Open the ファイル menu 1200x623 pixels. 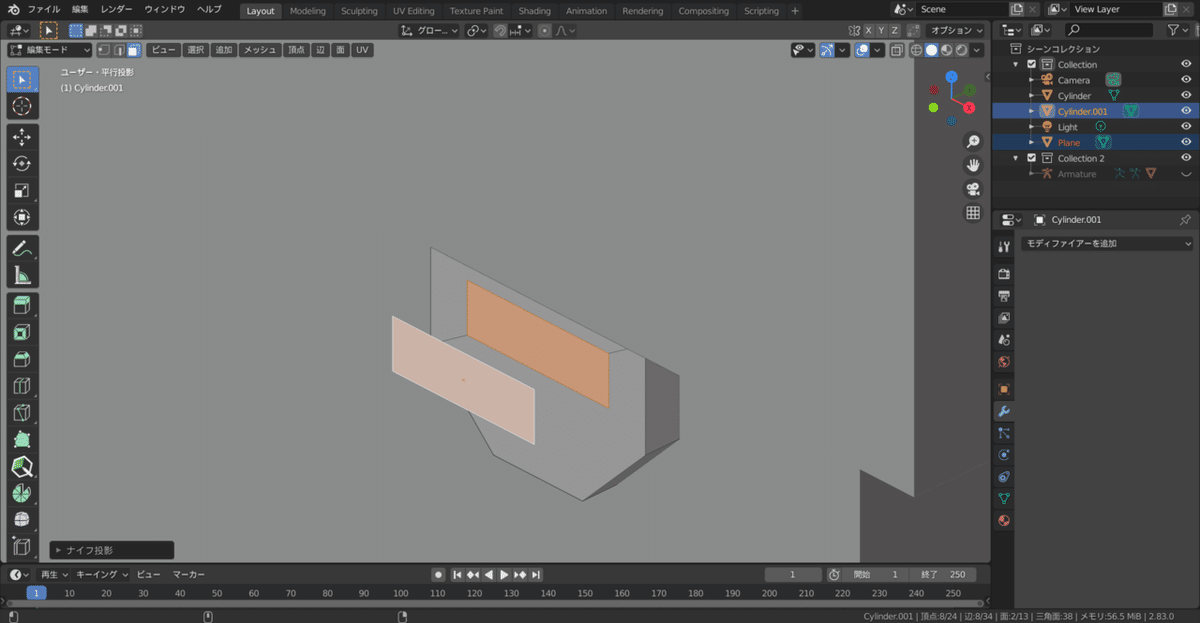[43, 10]
